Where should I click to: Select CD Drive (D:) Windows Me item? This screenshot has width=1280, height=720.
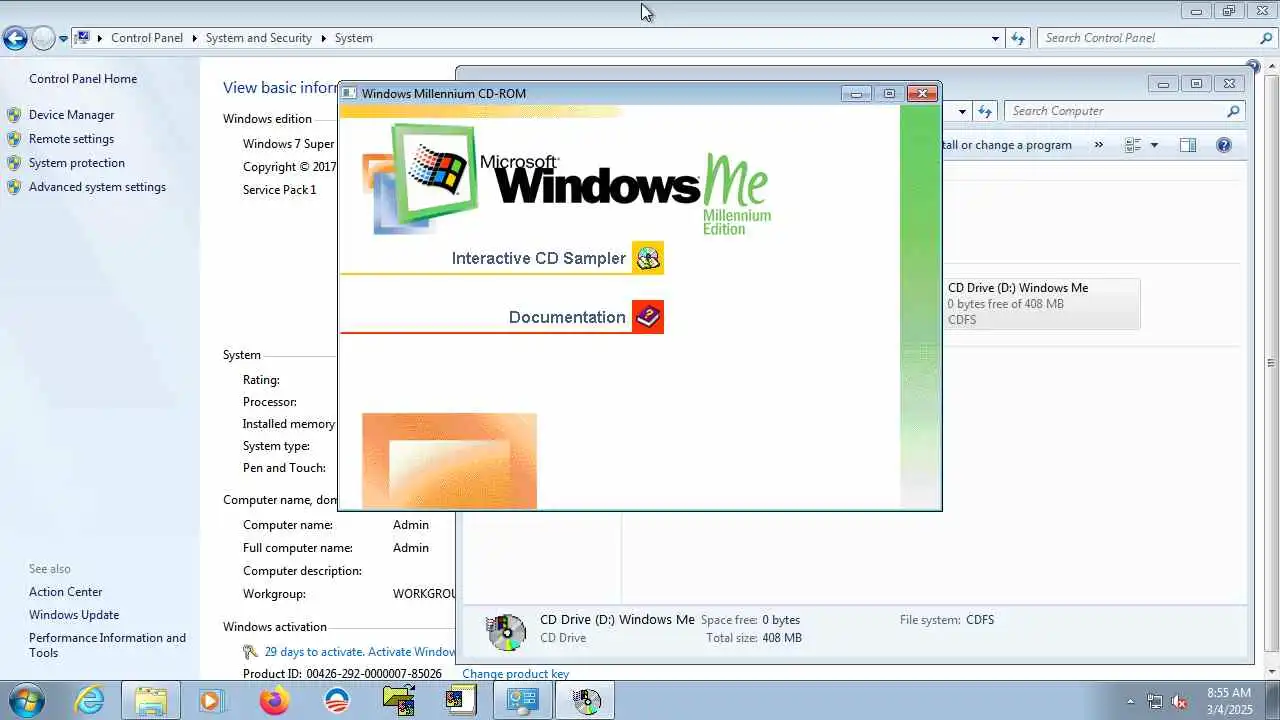tap(1041, 303)
